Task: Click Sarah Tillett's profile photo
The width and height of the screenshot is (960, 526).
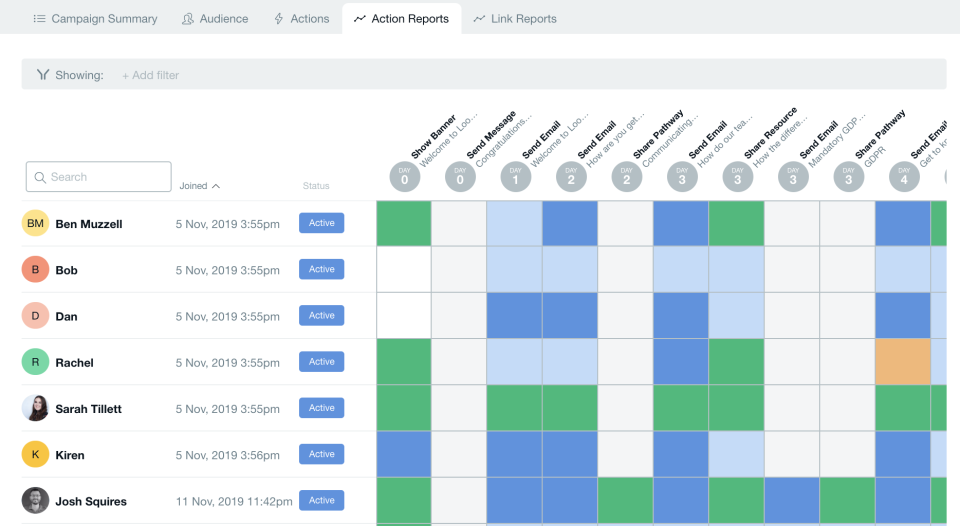Action: coord(35,408)
